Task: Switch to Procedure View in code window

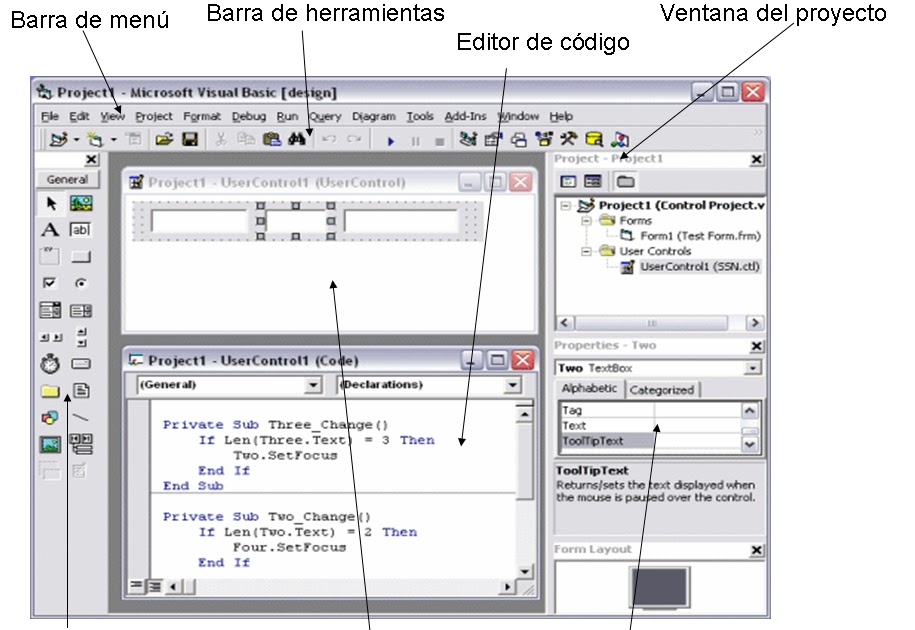Action: [x=136, y=585]
